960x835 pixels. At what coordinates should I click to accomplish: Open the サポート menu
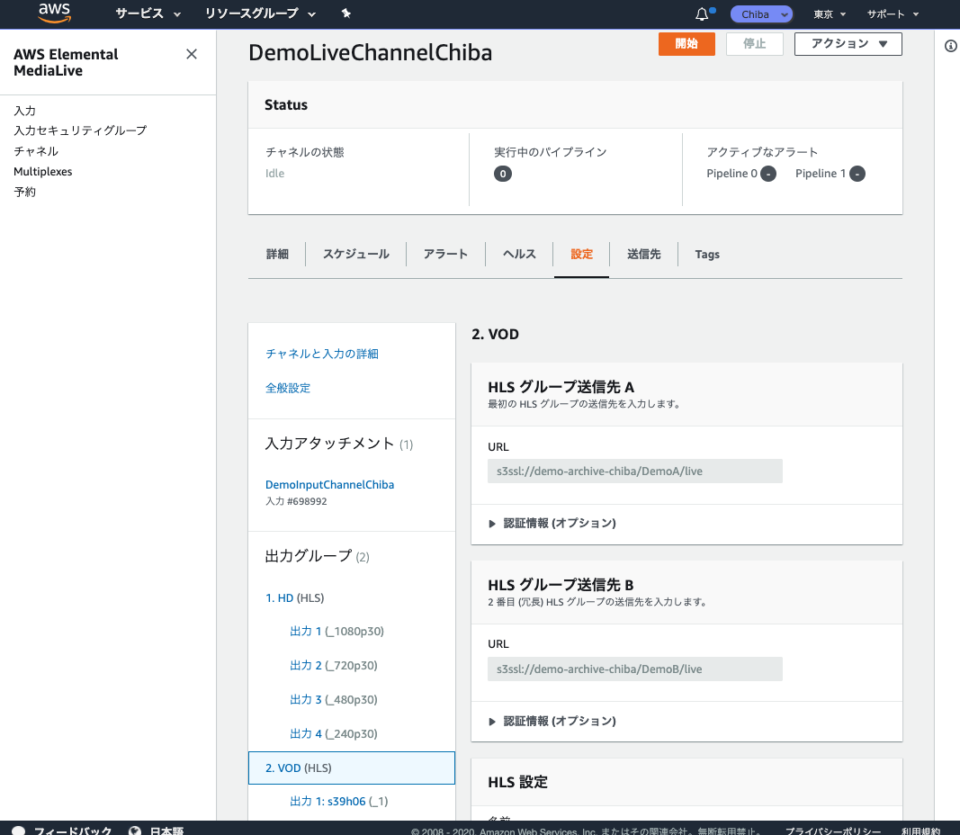(x=893, y=14)
